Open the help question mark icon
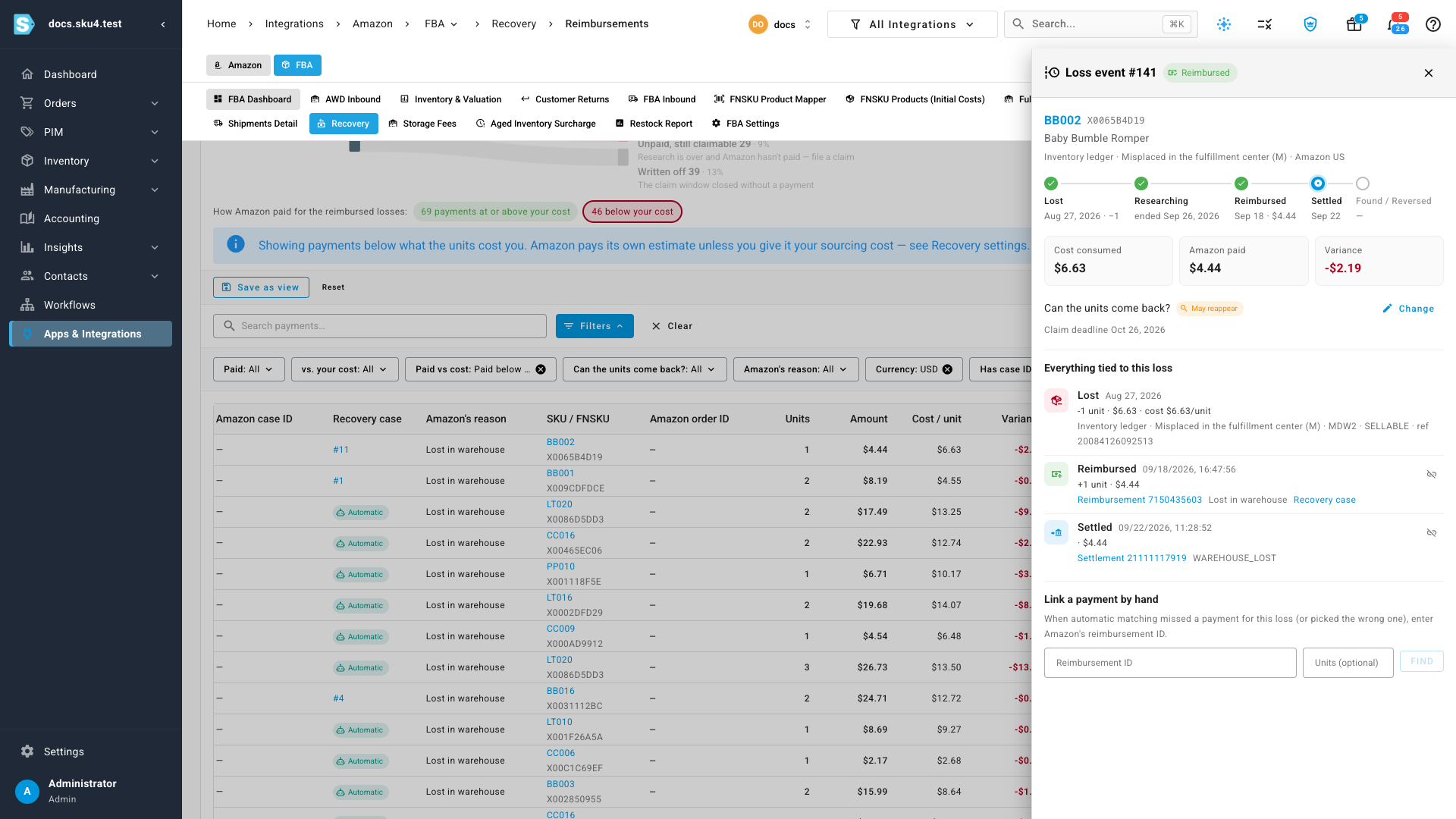The width and height of the screenshot is (1456, 819). point(1433,24)
